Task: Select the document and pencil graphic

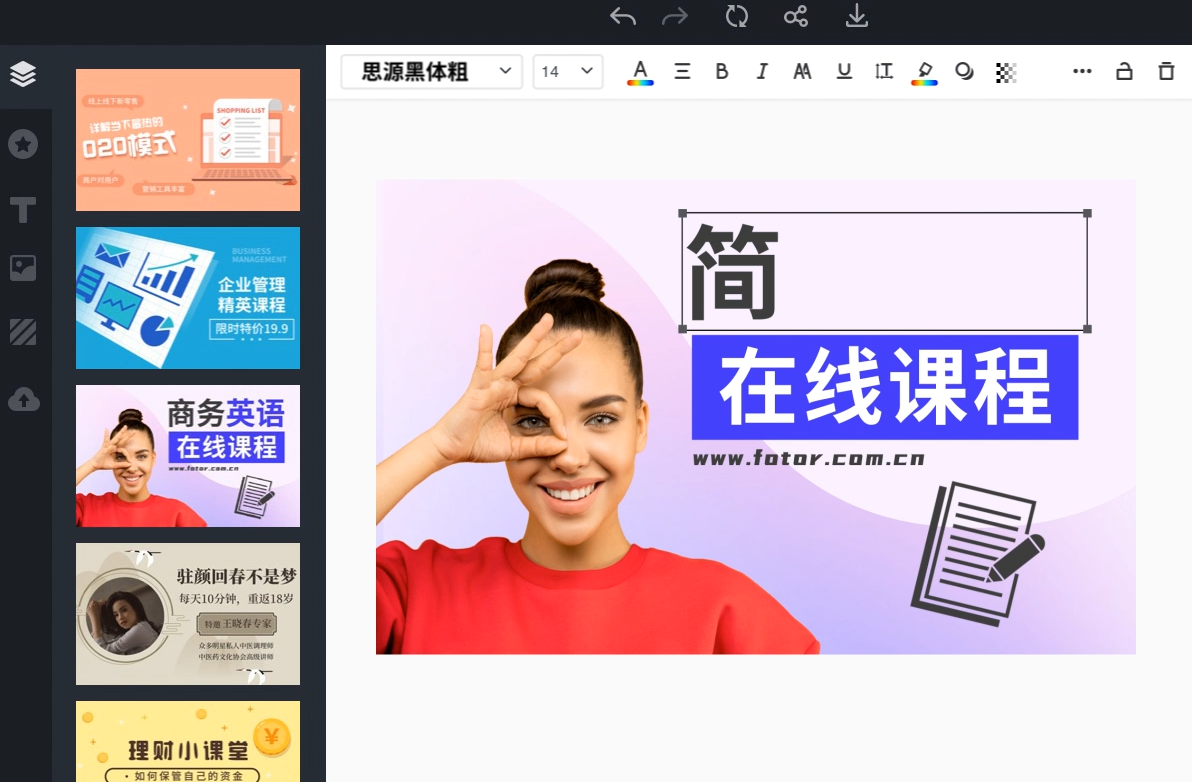Action: (x=978, y=553)
